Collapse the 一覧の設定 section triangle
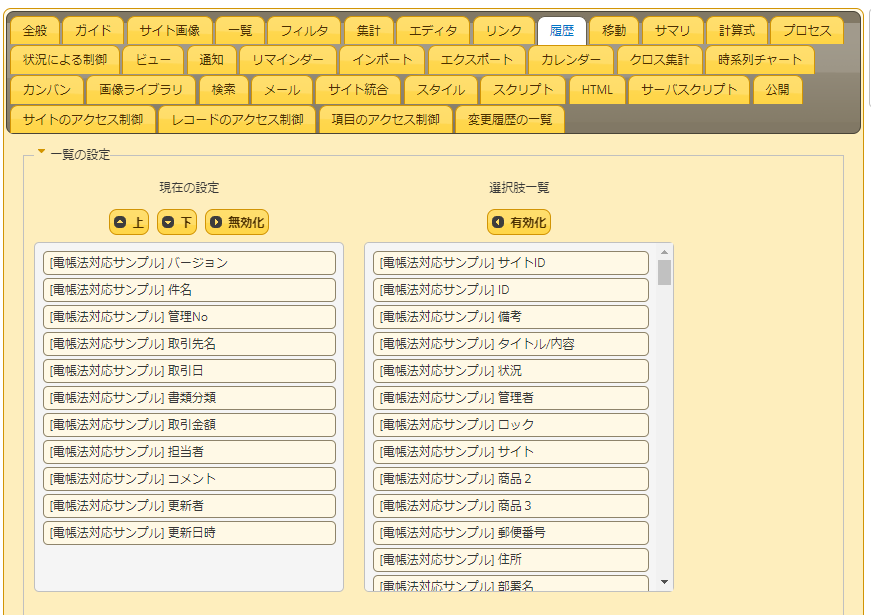 point(41,151)
